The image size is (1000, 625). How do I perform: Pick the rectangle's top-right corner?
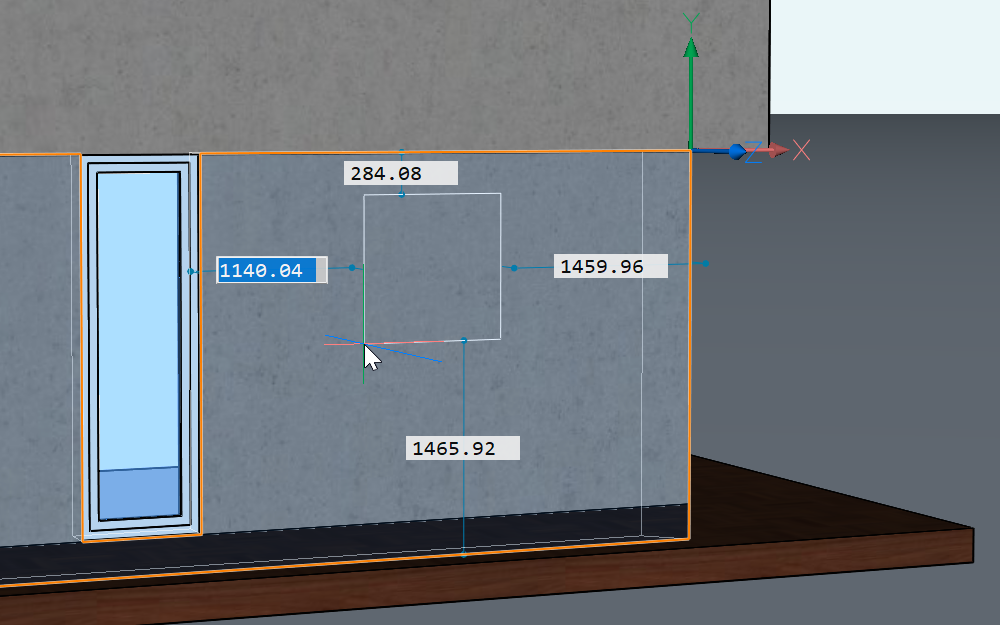(500, 193)
